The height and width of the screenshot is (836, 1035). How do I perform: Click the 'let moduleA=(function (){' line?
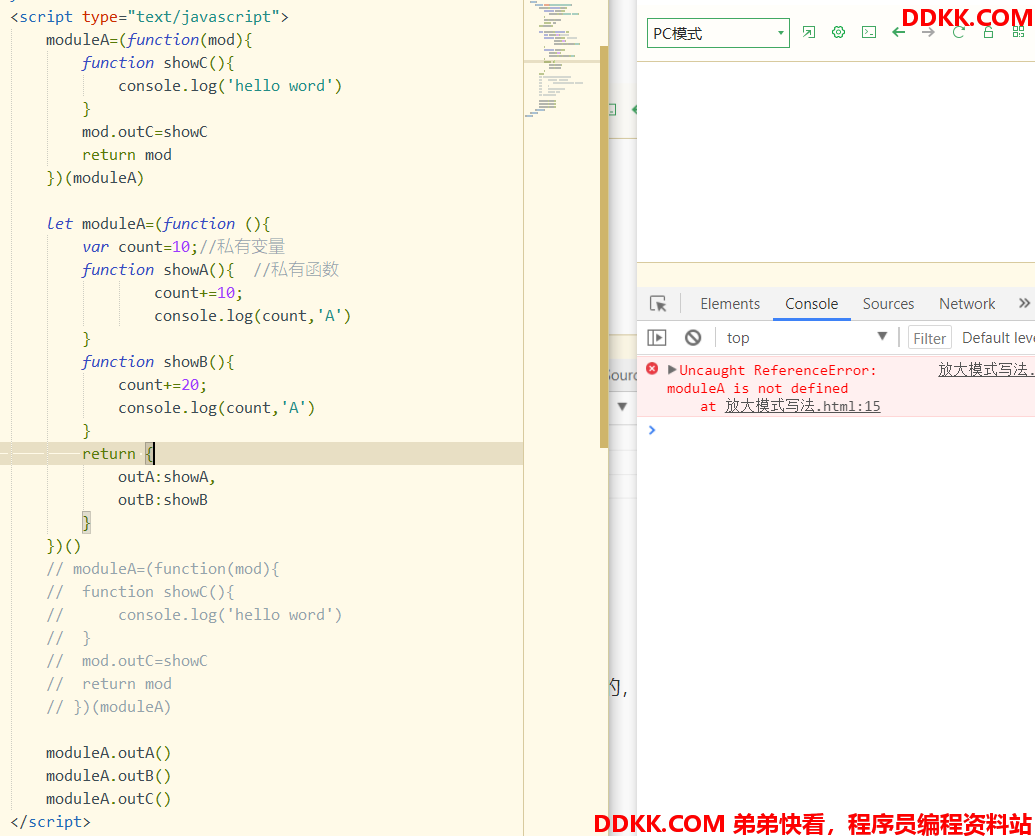(x=158, y=224)
